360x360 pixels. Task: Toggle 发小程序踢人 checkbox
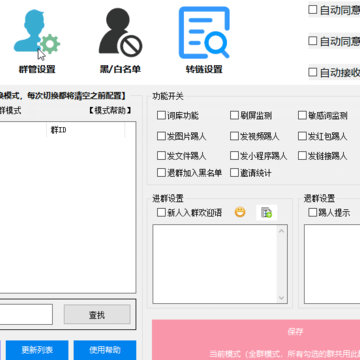235,156
